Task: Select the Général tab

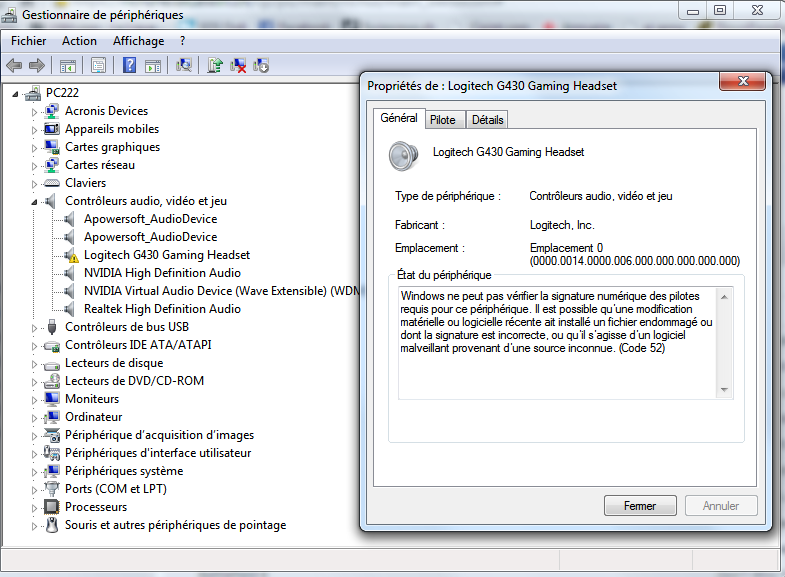Action: click(x=399, y=118)
